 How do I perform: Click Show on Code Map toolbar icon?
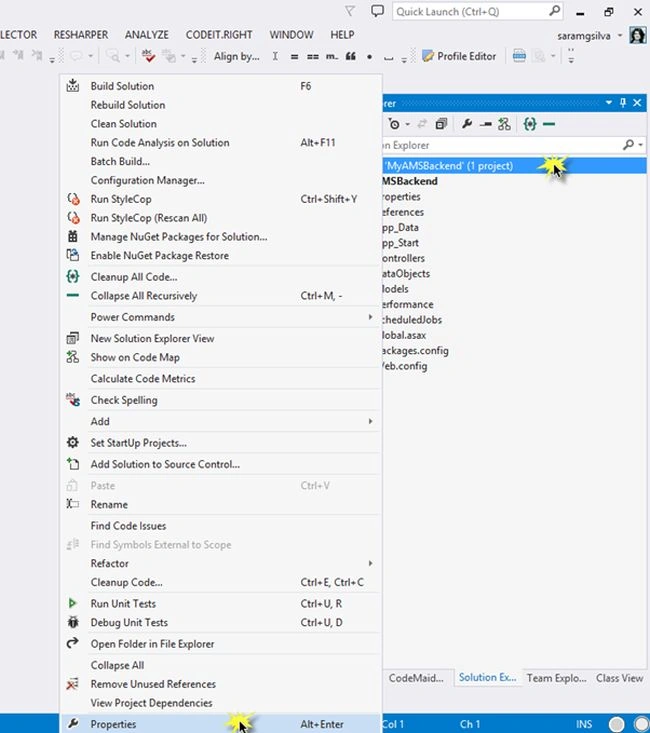point(504,124)
